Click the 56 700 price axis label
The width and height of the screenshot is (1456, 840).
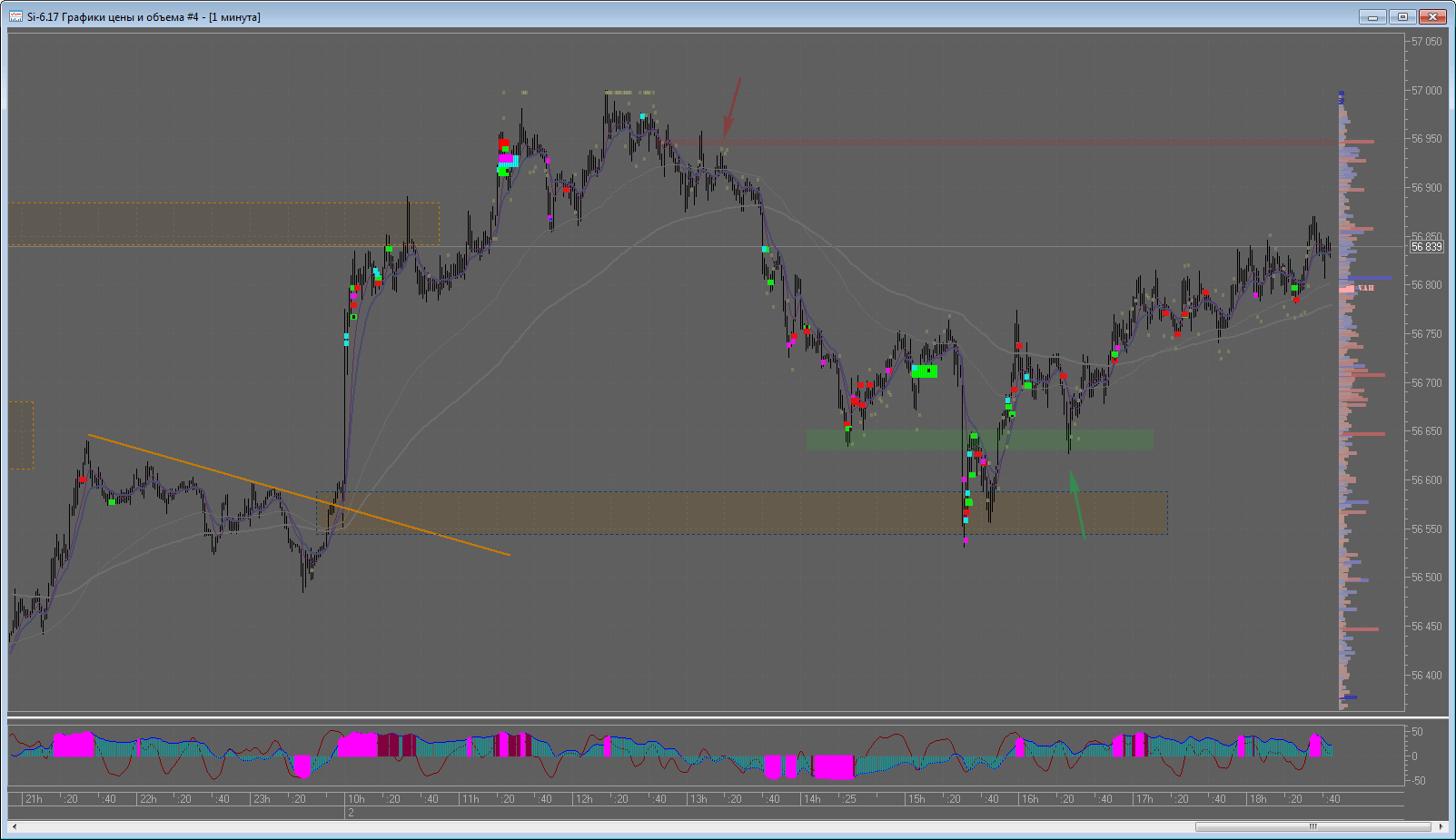coord(1426,383)
